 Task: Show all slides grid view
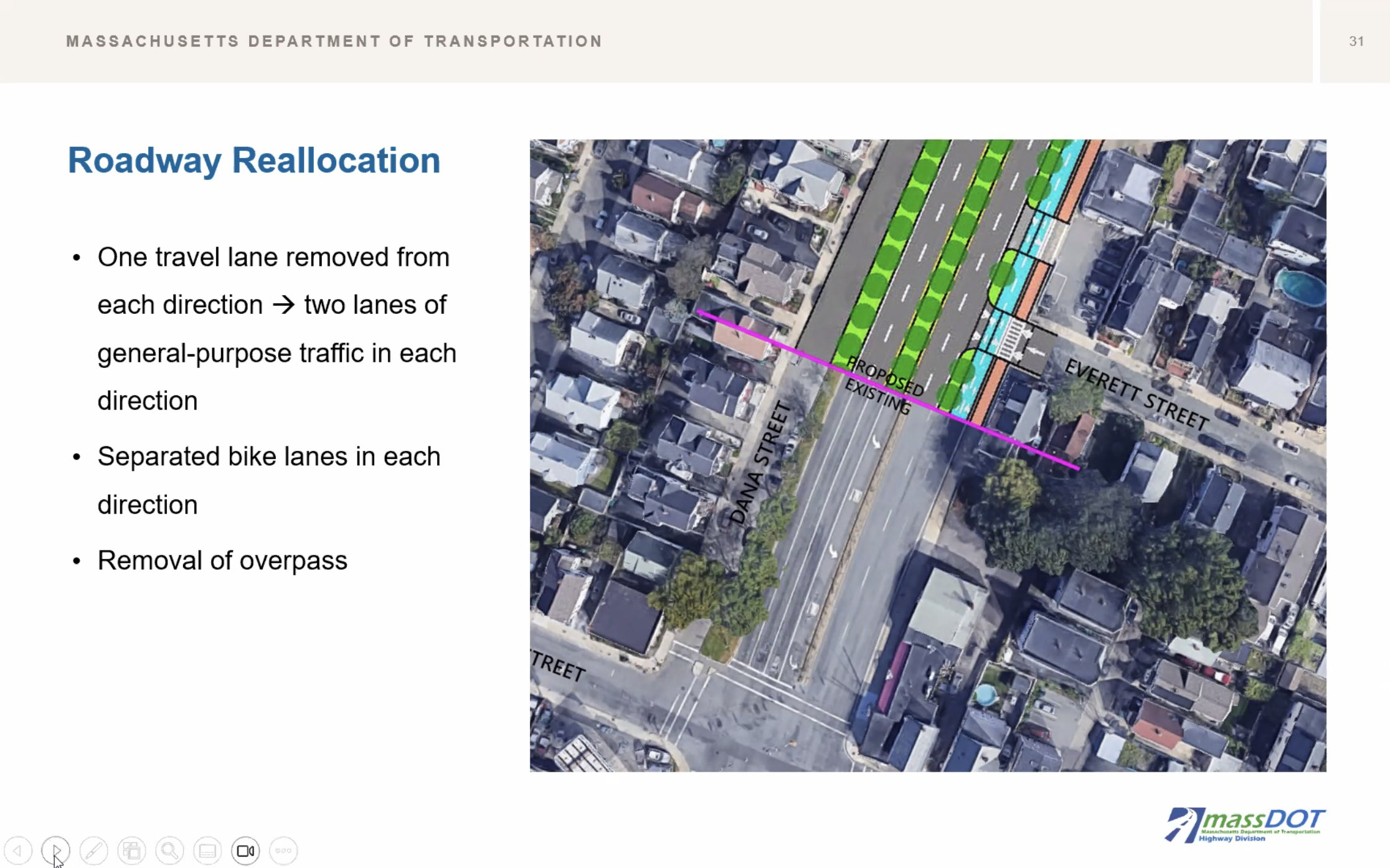(x=131, y=851)
